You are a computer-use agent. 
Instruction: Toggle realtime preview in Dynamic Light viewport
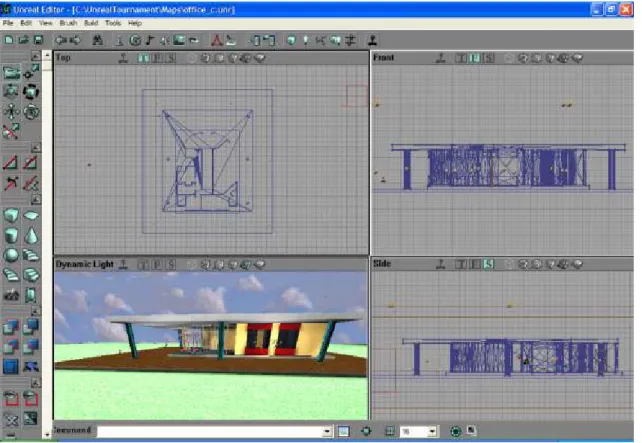[123, 264]
